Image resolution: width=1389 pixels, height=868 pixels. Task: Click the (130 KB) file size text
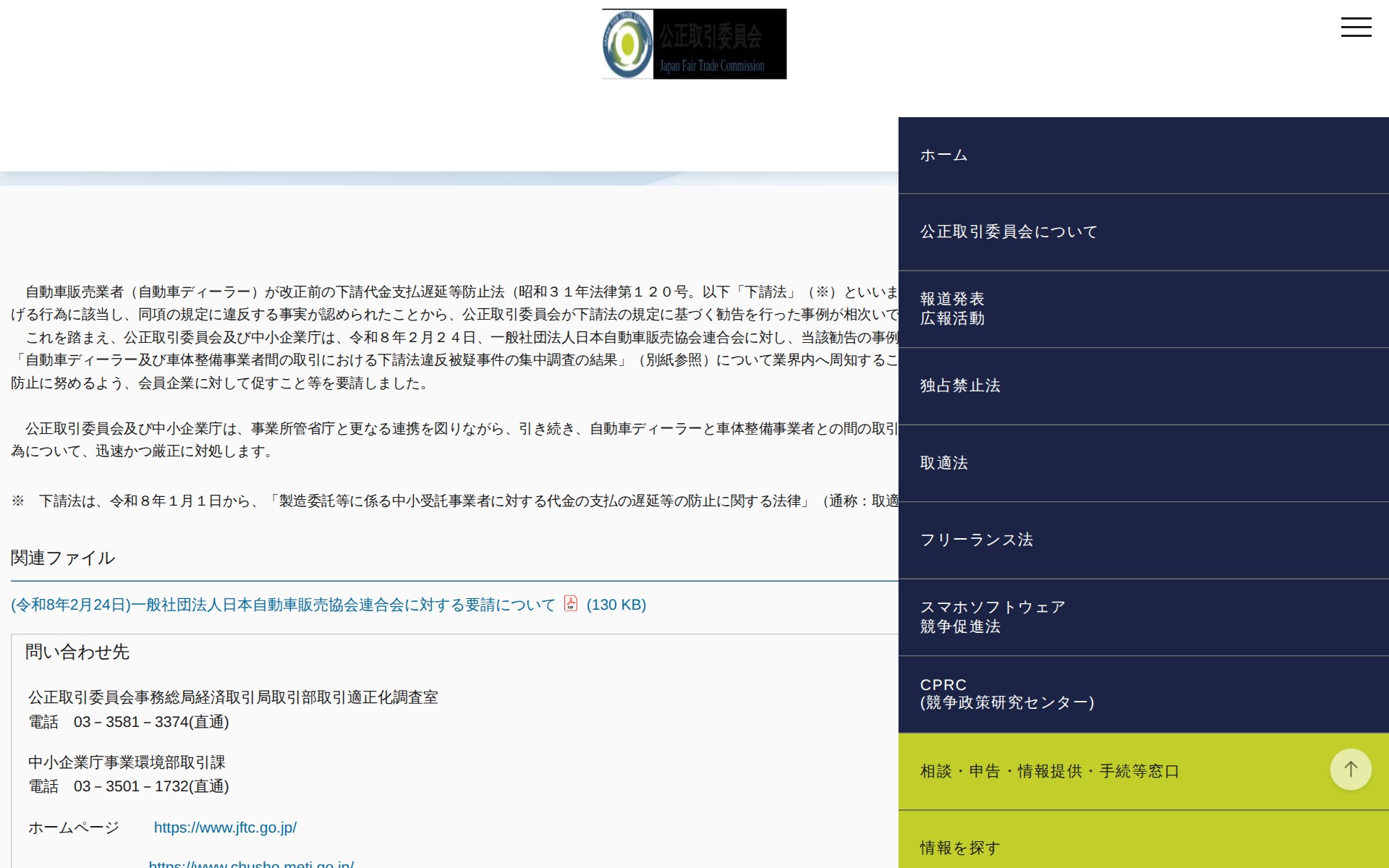(616, 605)
